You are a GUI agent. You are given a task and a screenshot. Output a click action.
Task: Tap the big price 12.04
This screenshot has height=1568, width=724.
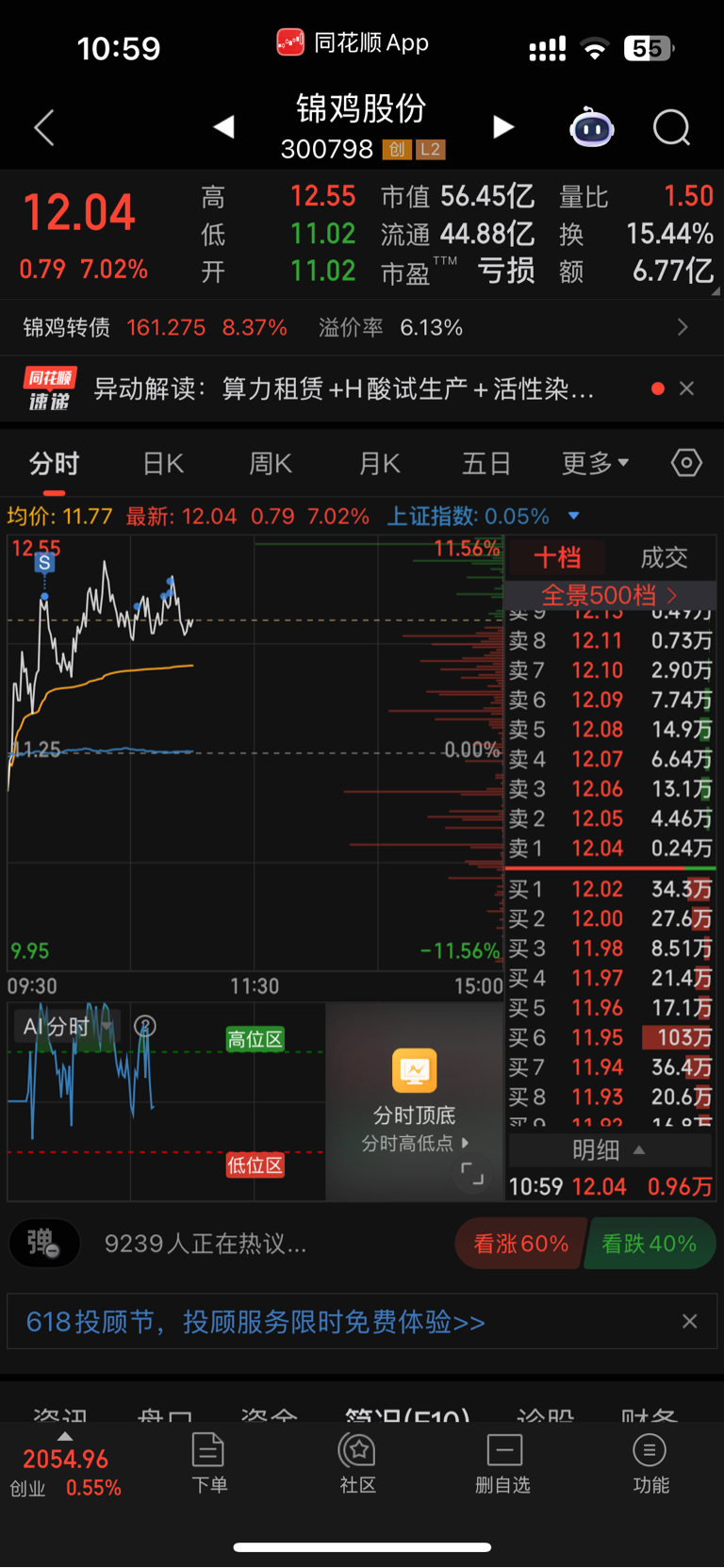79,211
